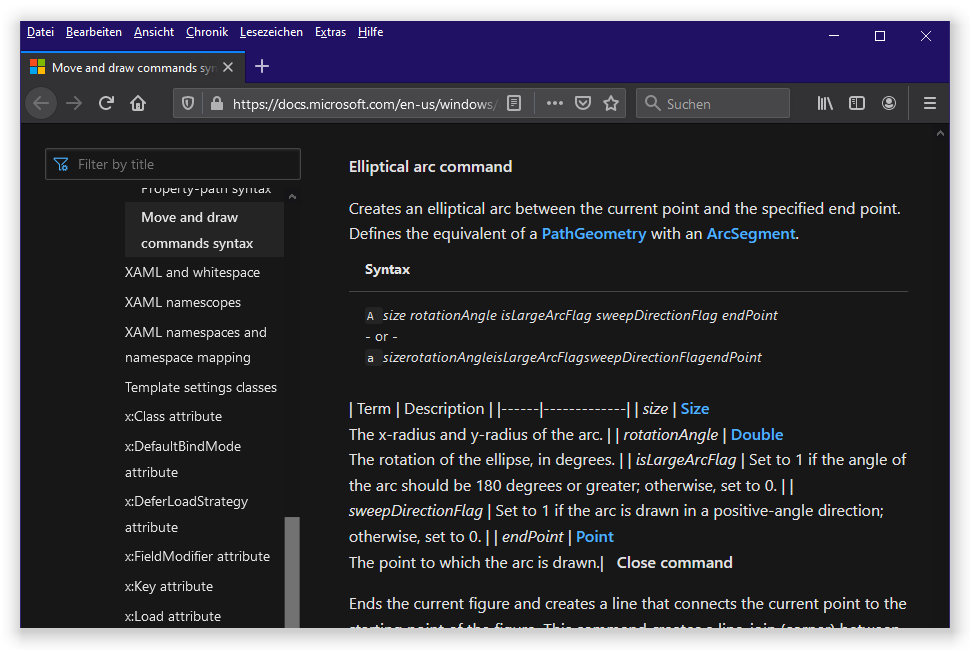Open the Chronik menu
This screenshot has width=970, height=650.
(x=206, y=32)
